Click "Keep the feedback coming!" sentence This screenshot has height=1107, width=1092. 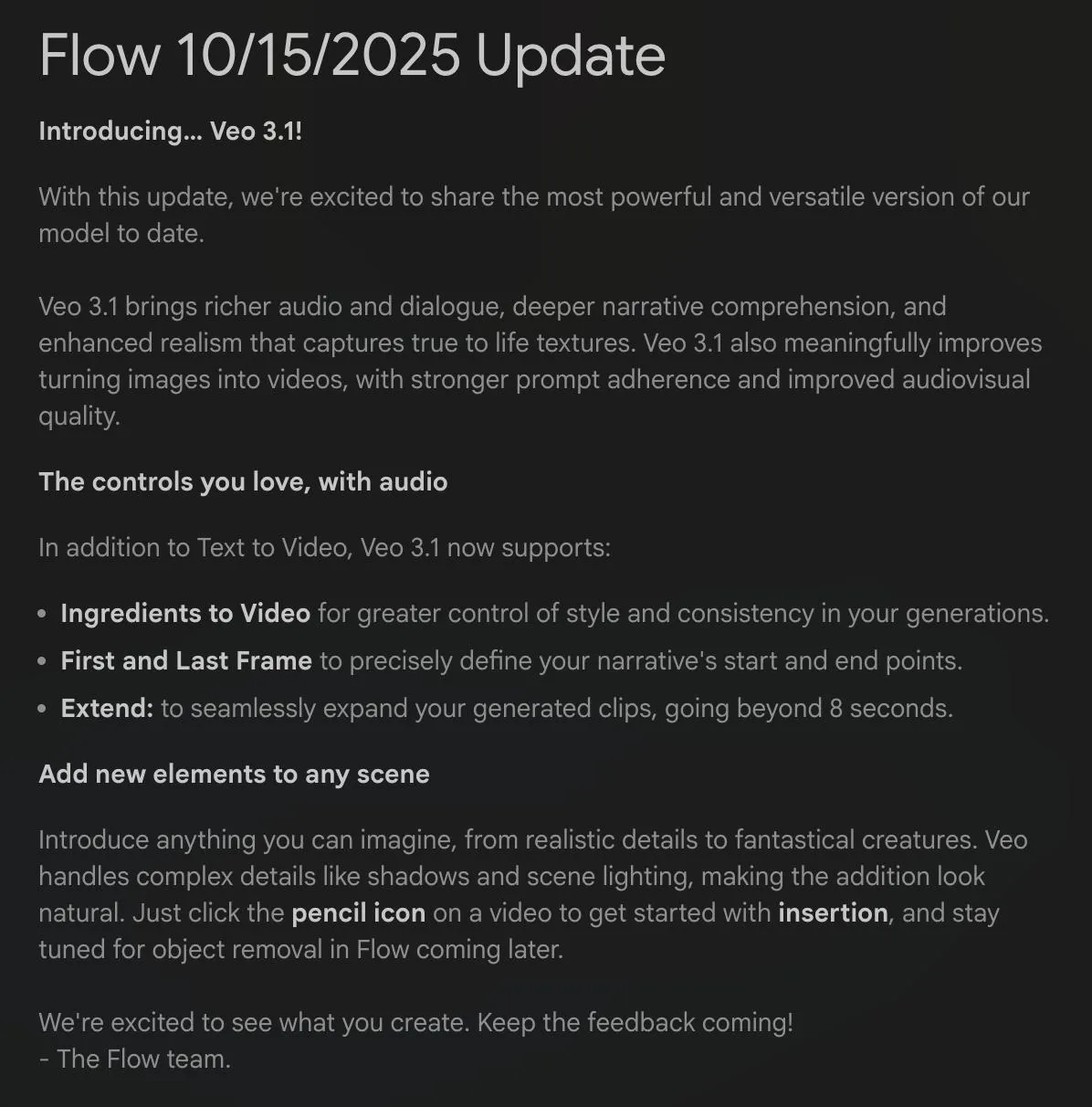tap(635, 1022)
